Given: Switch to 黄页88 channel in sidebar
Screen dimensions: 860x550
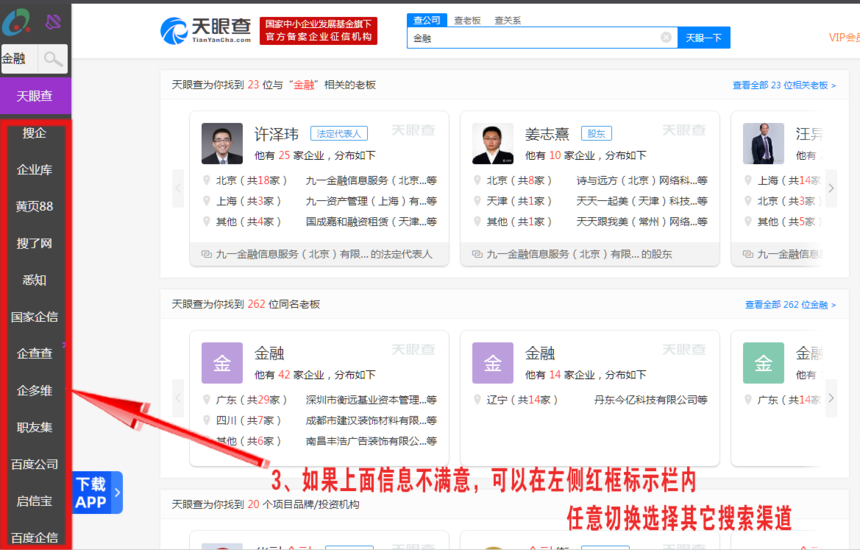Looking at the screenshot, I should 34,206.
